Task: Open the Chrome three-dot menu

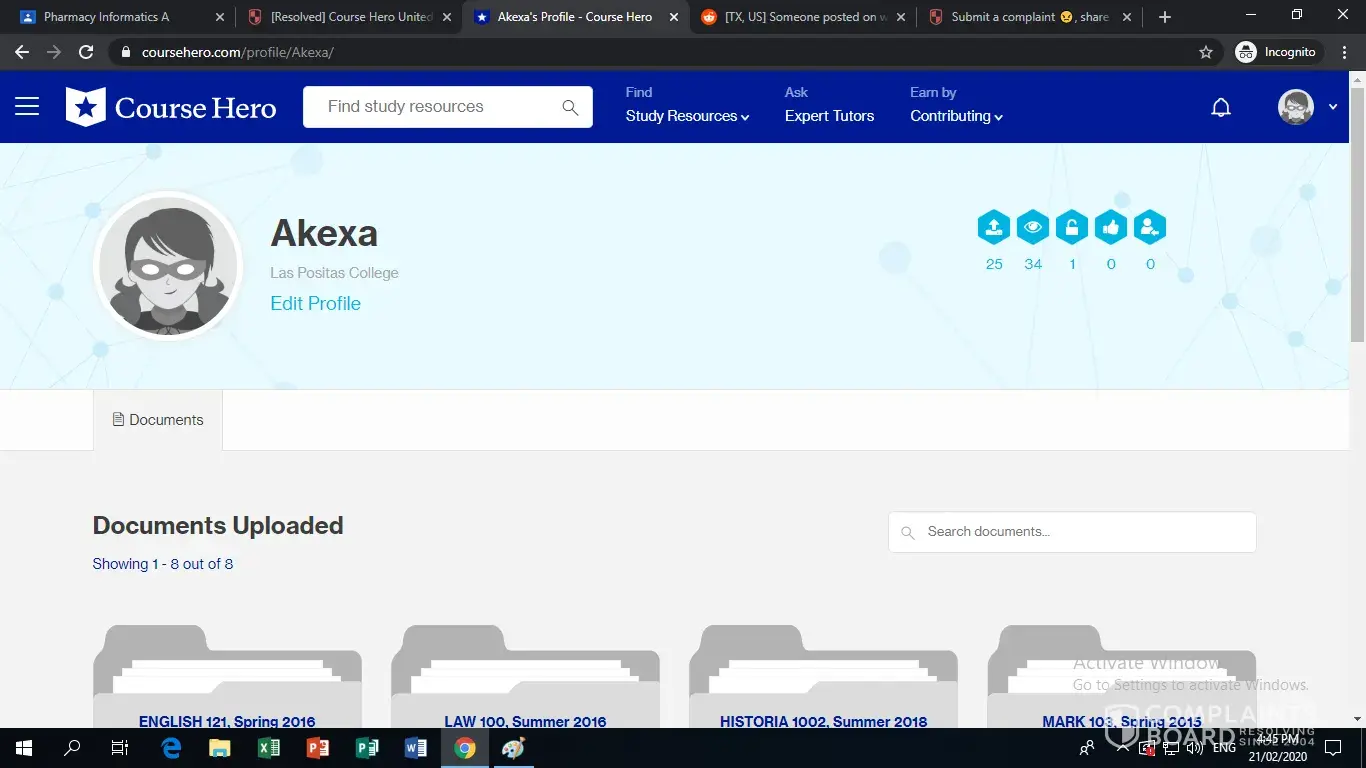Action: 1346,52
